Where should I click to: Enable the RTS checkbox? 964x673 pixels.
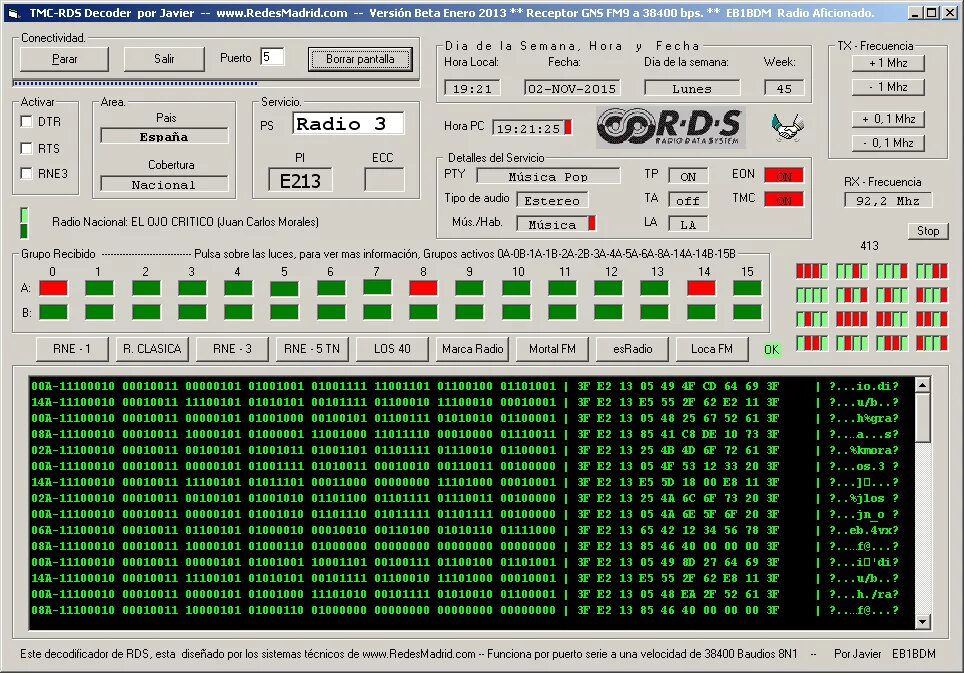(26, 148)
